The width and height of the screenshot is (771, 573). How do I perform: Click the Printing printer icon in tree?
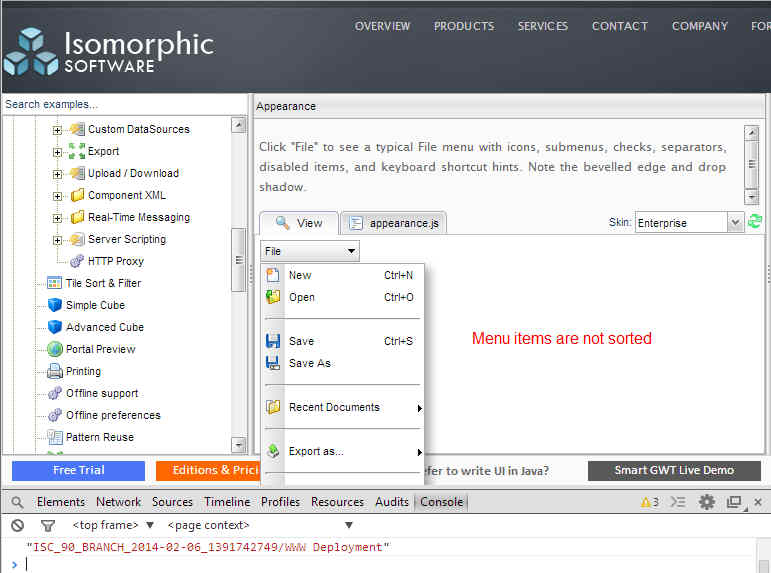tap(55, 371)
